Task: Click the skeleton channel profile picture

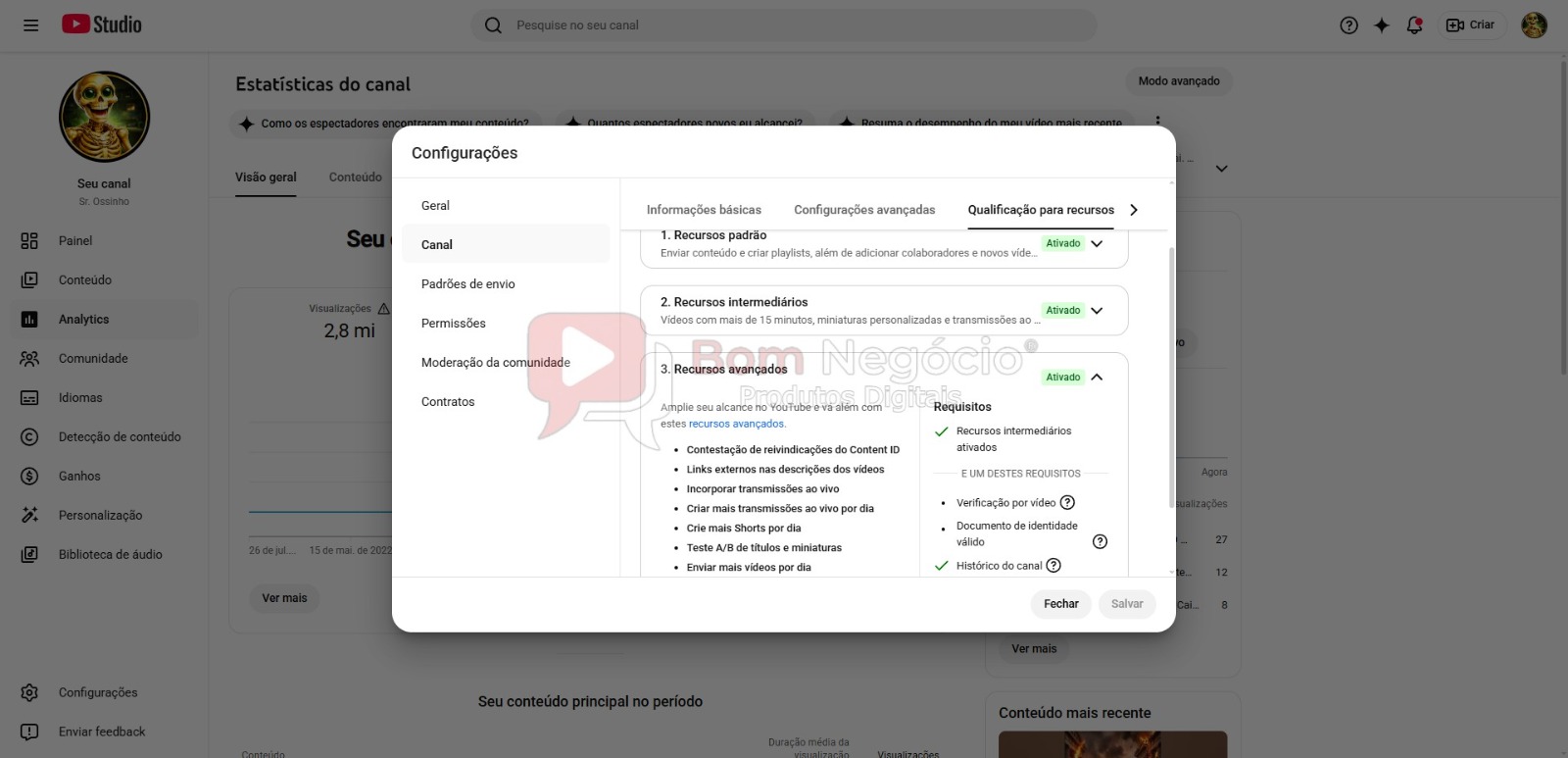Action: (x=104, y=117)
